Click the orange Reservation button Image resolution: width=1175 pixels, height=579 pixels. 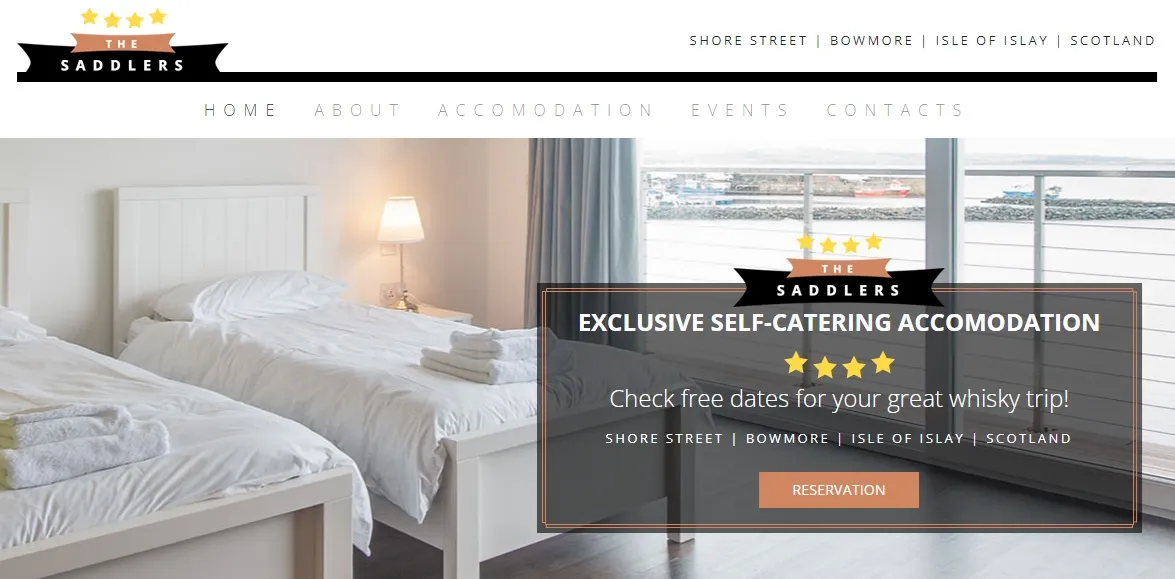click(839, 490)
